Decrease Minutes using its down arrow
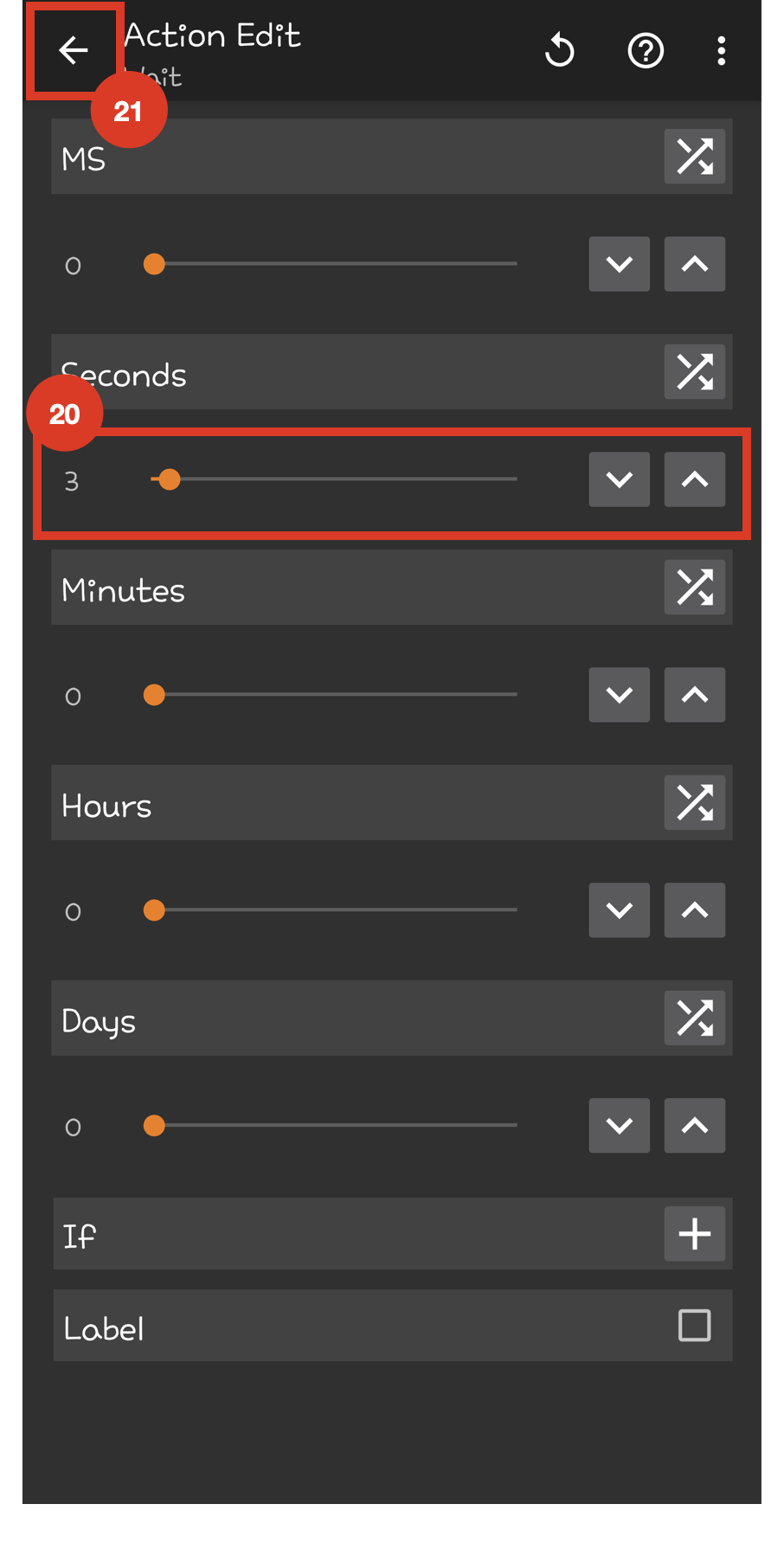This screenshot has height=1549, width=784. click(x=619, y=695)
